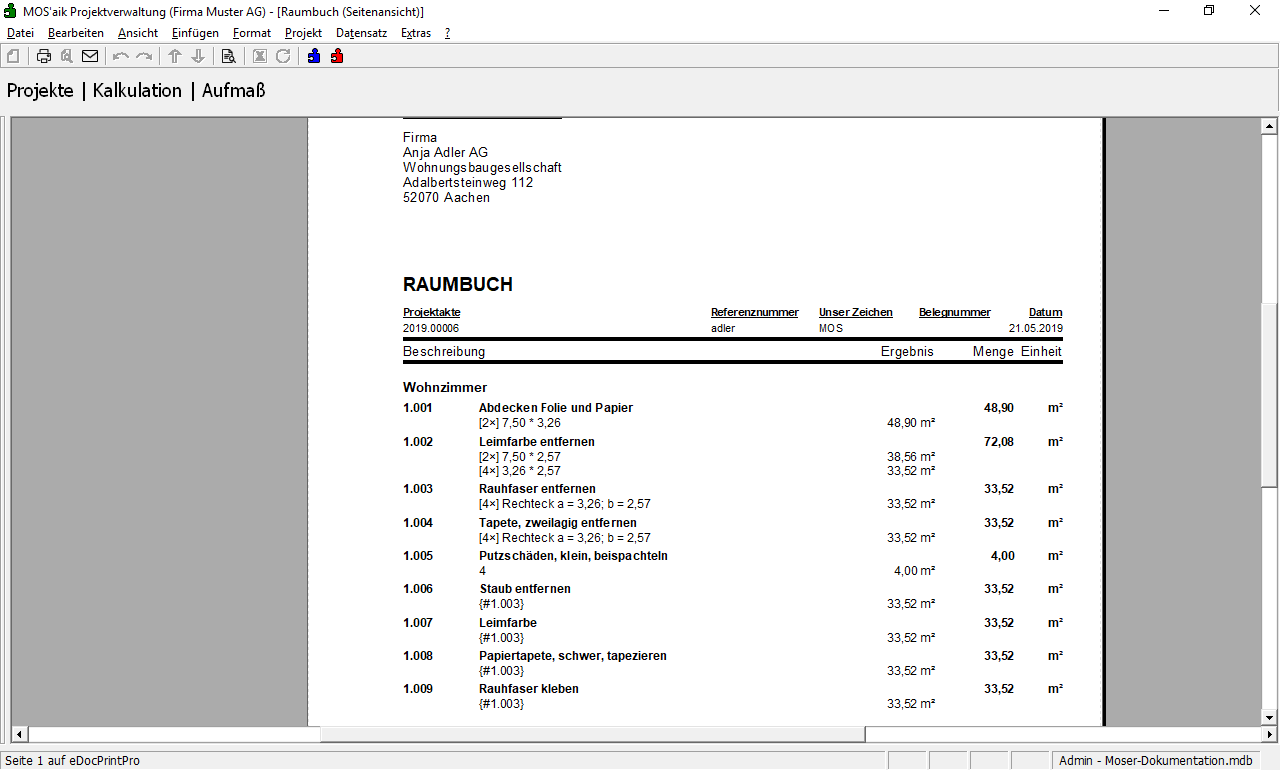The image size is (1280, 770).
Task: Click the print icon in toolbar
Action: pyautogui.click(x=44, y=56)
